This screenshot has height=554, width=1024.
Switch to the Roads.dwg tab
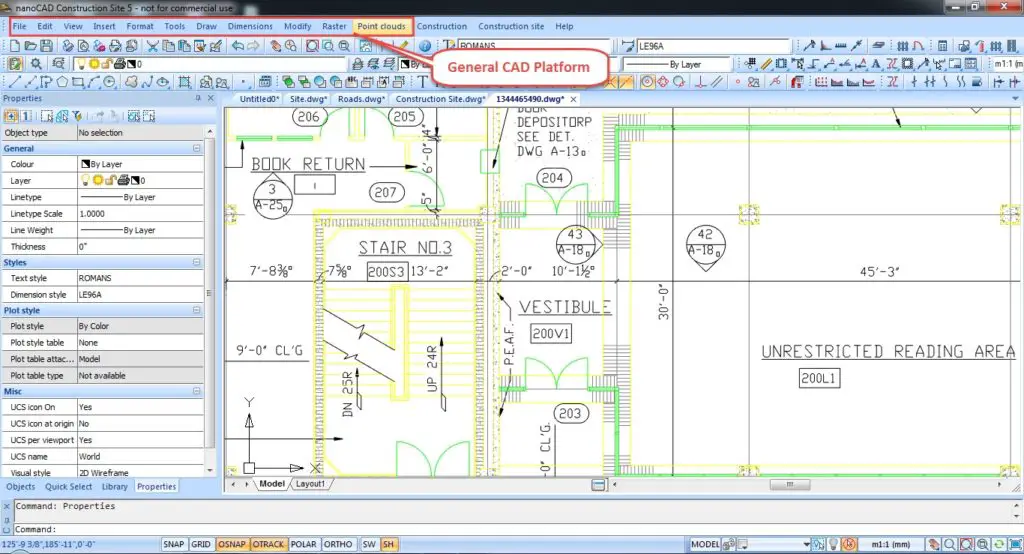[x=361, y=99]
